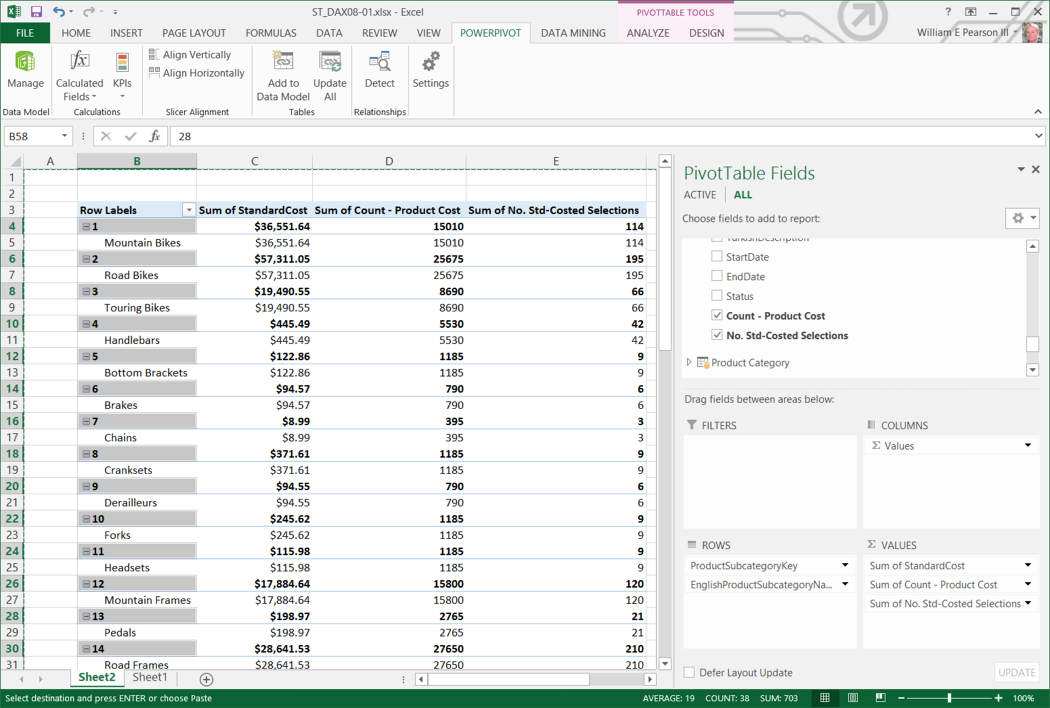
Task: Open Sum of StandardCost value dropdown
Action: 1027,566
